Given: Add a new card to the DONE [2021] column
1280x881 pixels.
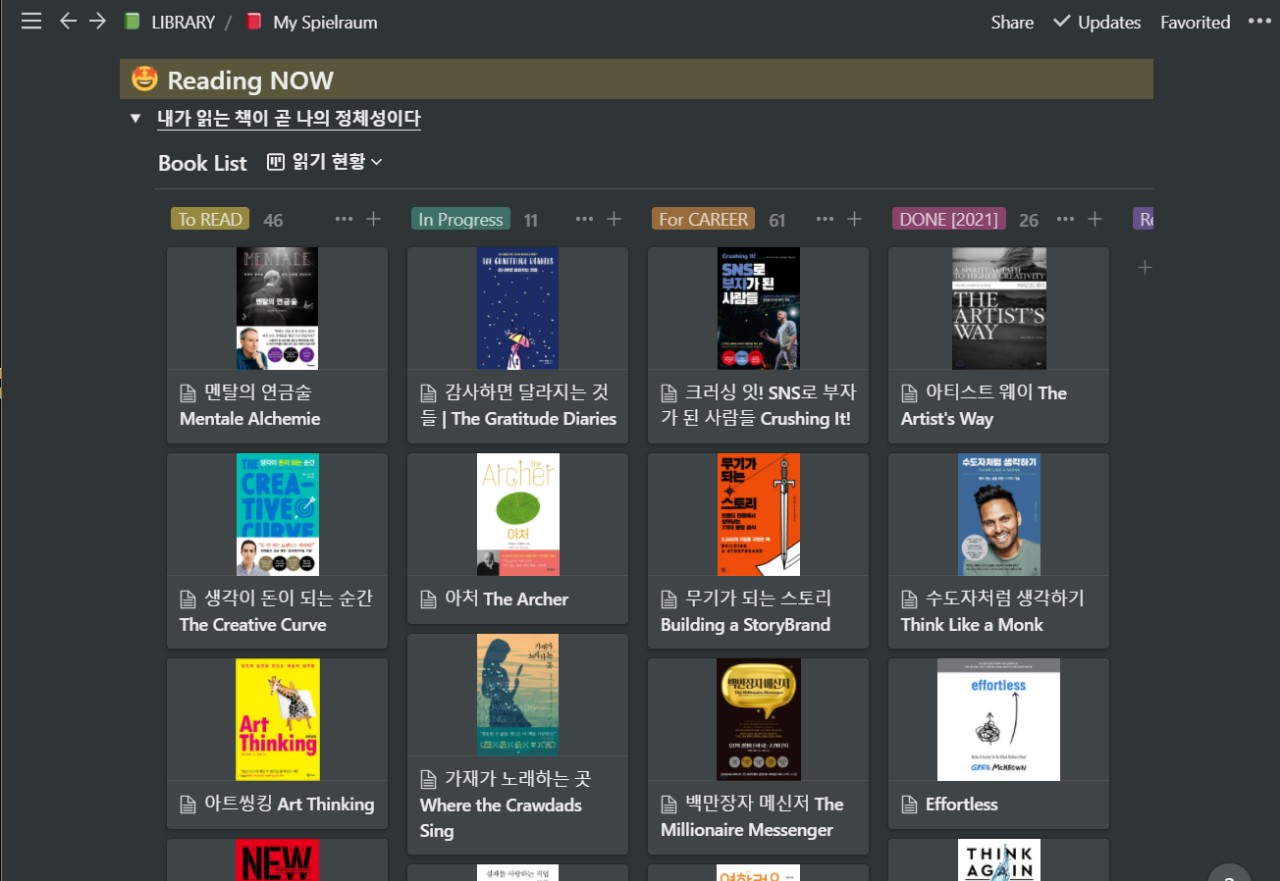Looking at the screenshot, I should (x=1095, y=219).
